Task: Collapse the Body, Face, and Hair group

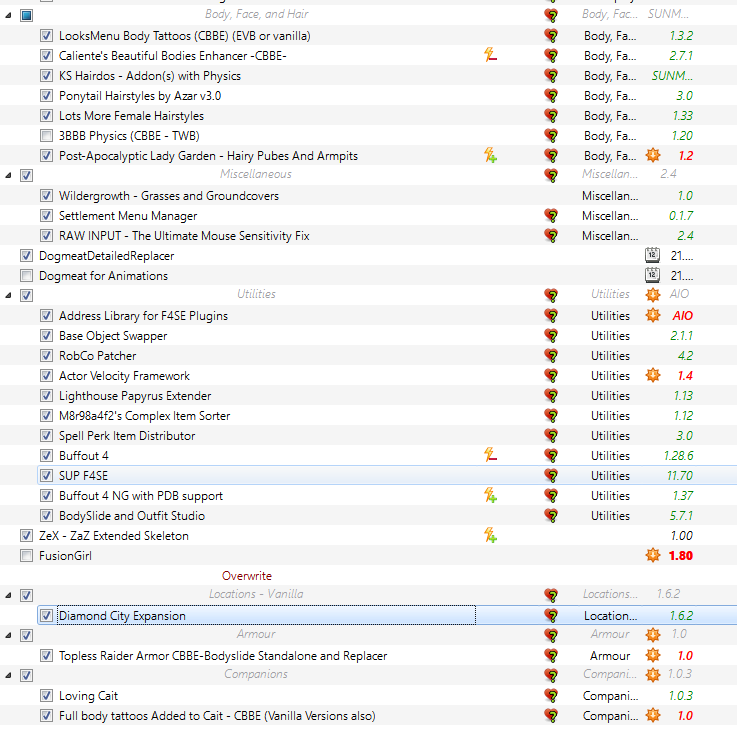Action: pyautogui.click(x=8, y=16)
